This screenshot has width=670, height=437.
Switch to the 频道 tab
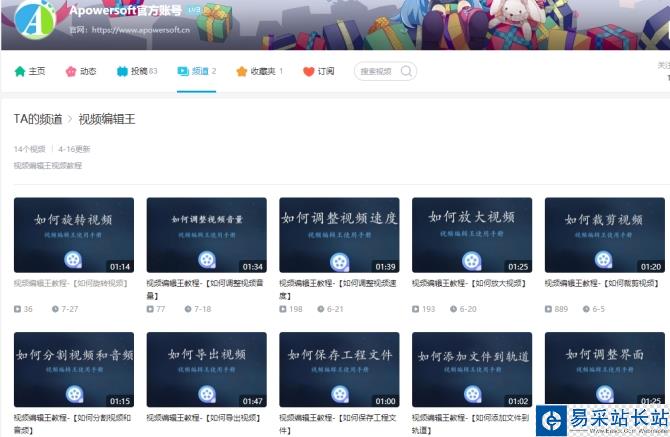tap(196, 72)
